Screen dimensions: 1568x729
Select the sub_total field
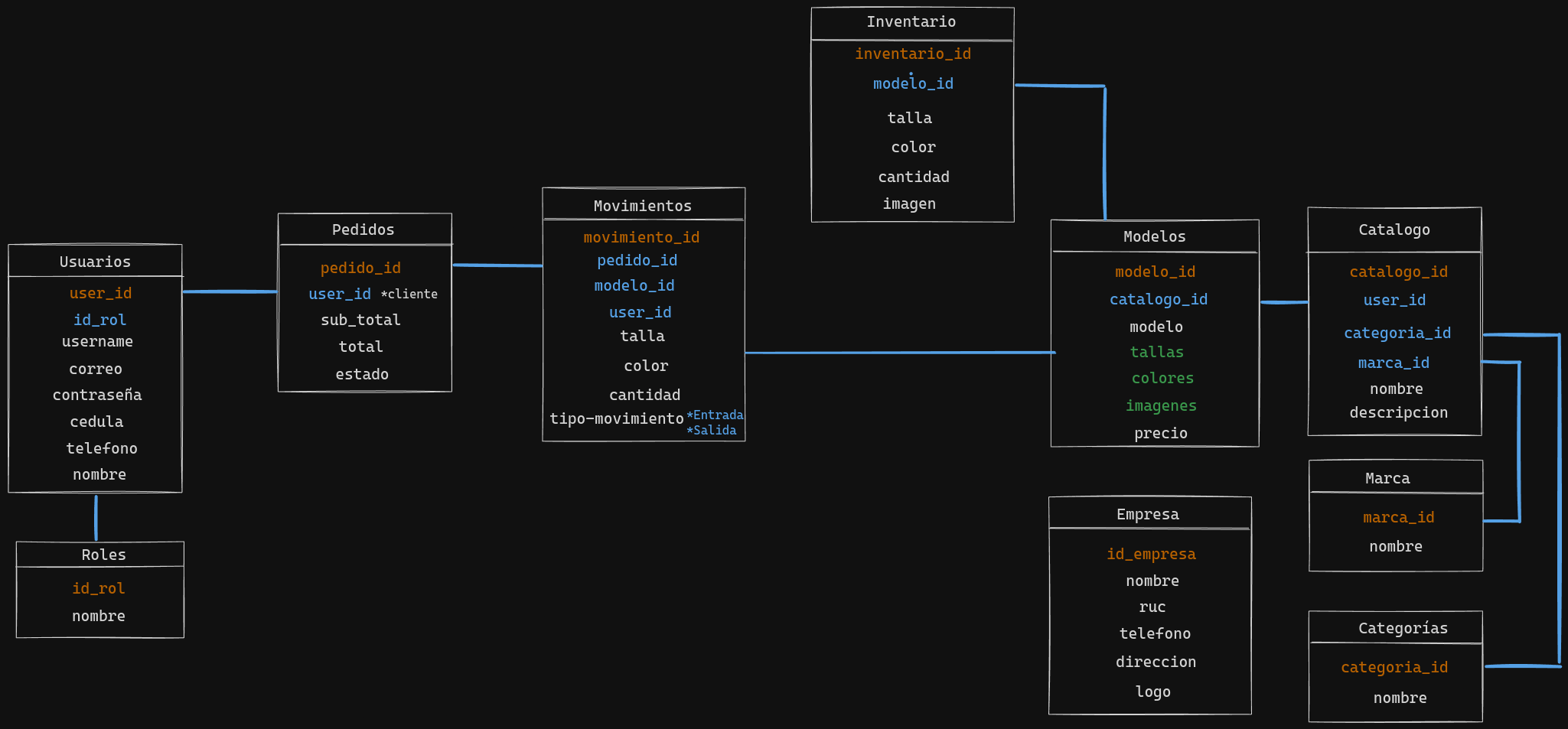tap(360, 320)
